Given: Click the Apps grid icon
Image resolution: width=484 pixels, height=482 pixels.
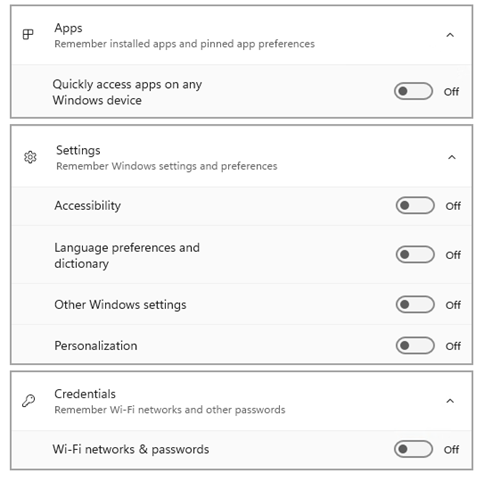Looking at the screenshot, I should point(28,34).
